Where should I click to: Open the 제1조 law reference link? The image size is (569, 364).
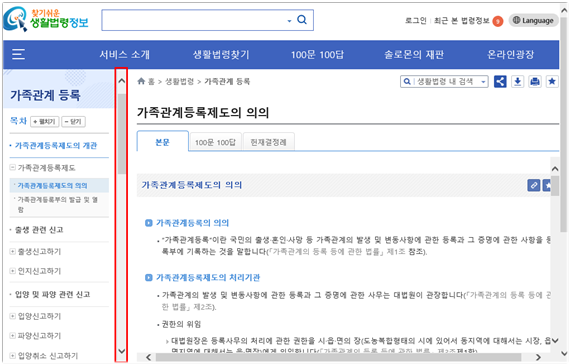tap(396, 251)
